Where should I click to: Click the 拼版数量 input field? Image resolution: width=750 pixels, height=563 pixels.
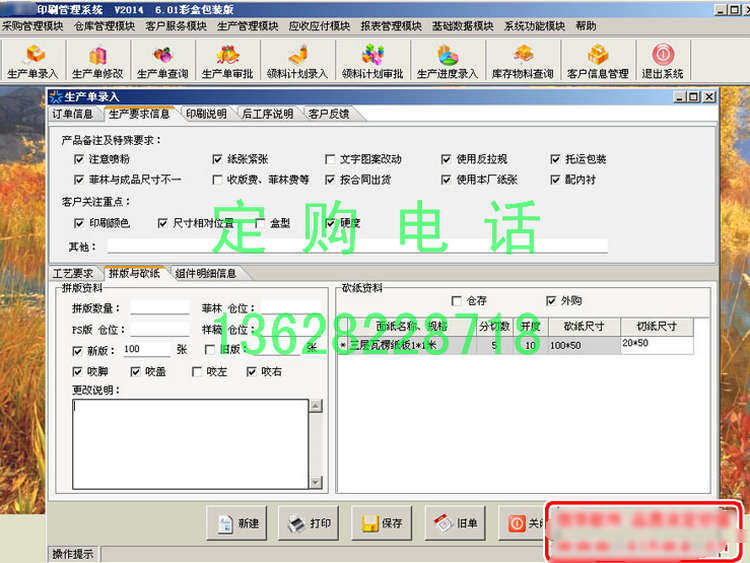click(160, 308)
